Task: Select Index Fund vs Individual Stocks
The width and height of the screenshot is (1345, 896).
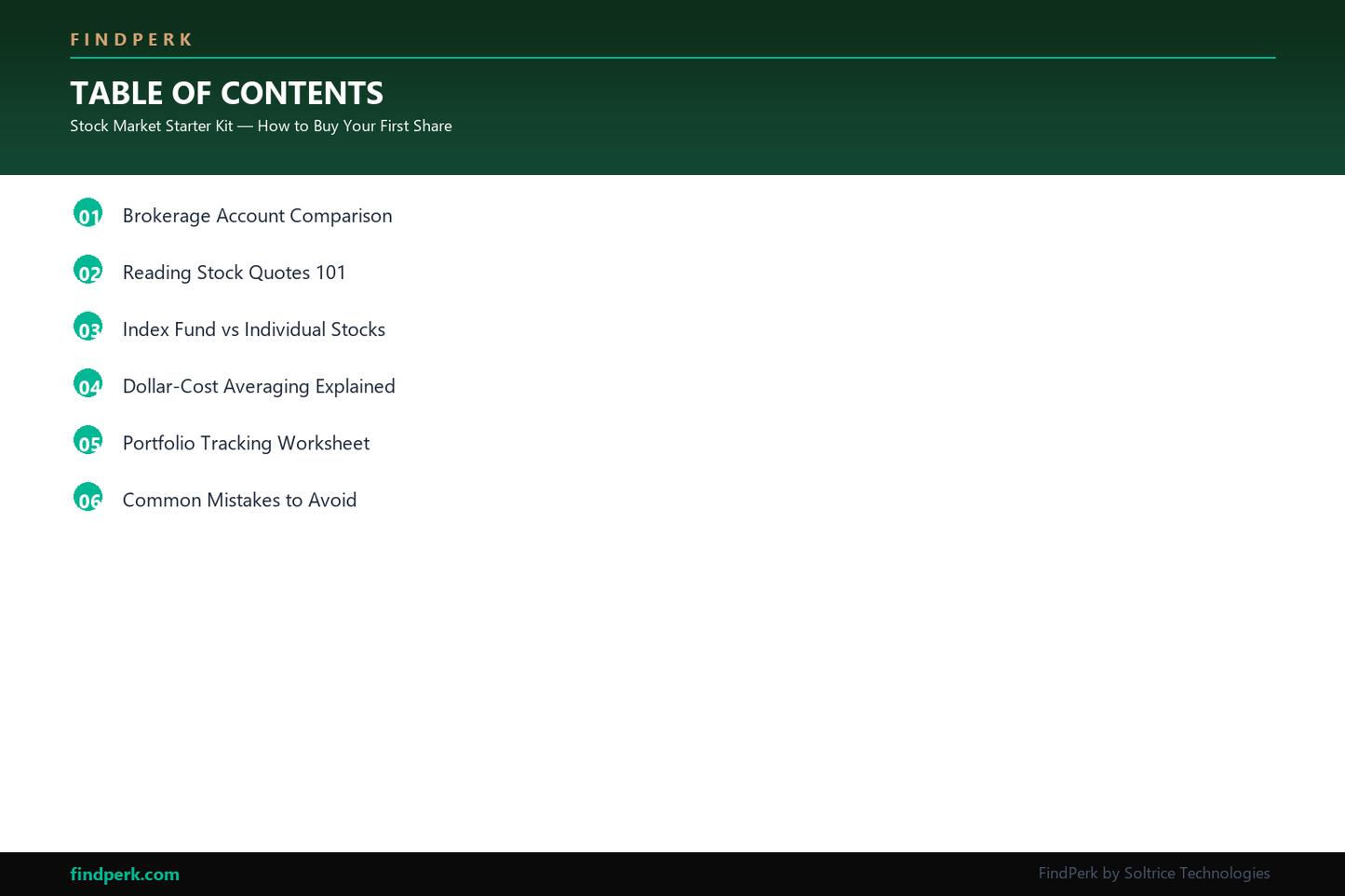Action: tap(254, 329)
